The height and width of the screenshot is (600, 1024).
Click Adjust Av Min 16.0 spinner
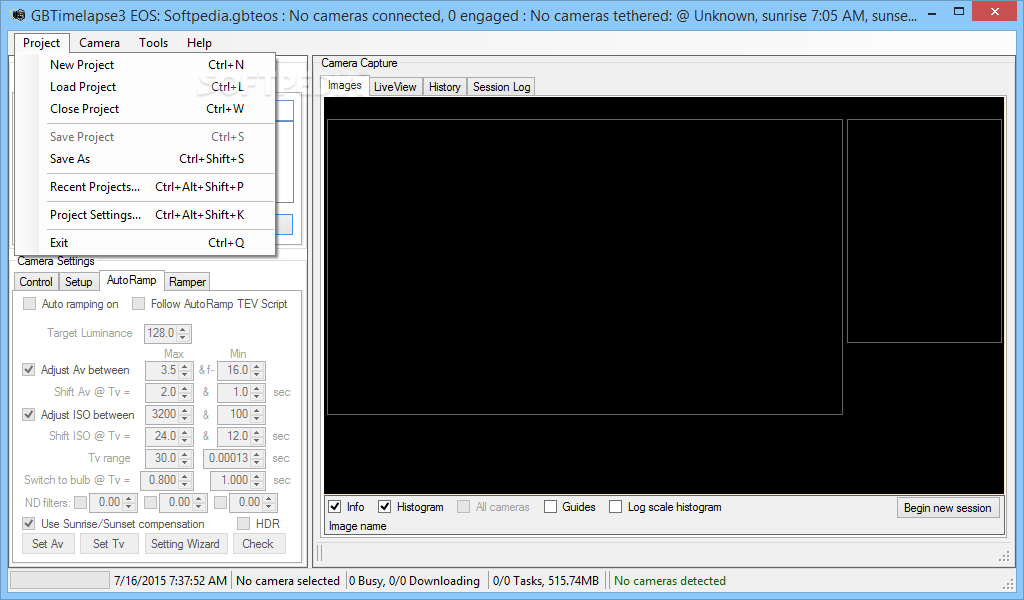[x=257, y=371]
